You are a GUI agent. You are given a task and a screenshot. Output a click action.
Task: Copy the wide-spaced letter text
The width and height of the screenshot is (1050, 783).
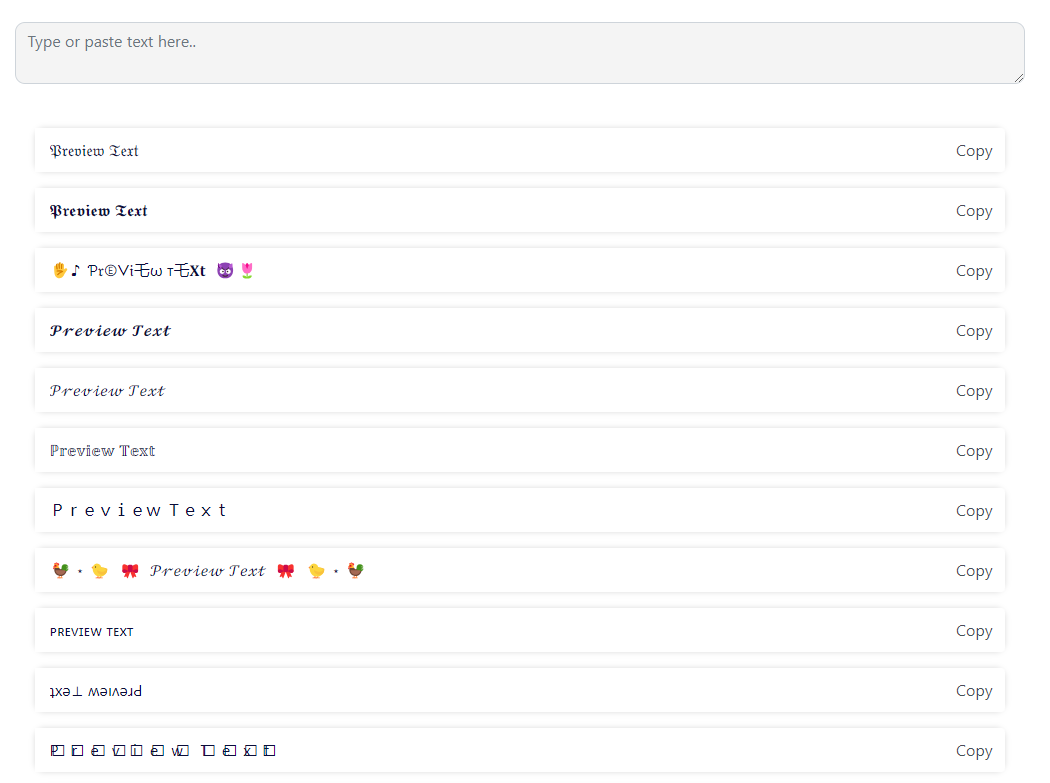click(x=973, y=510)
